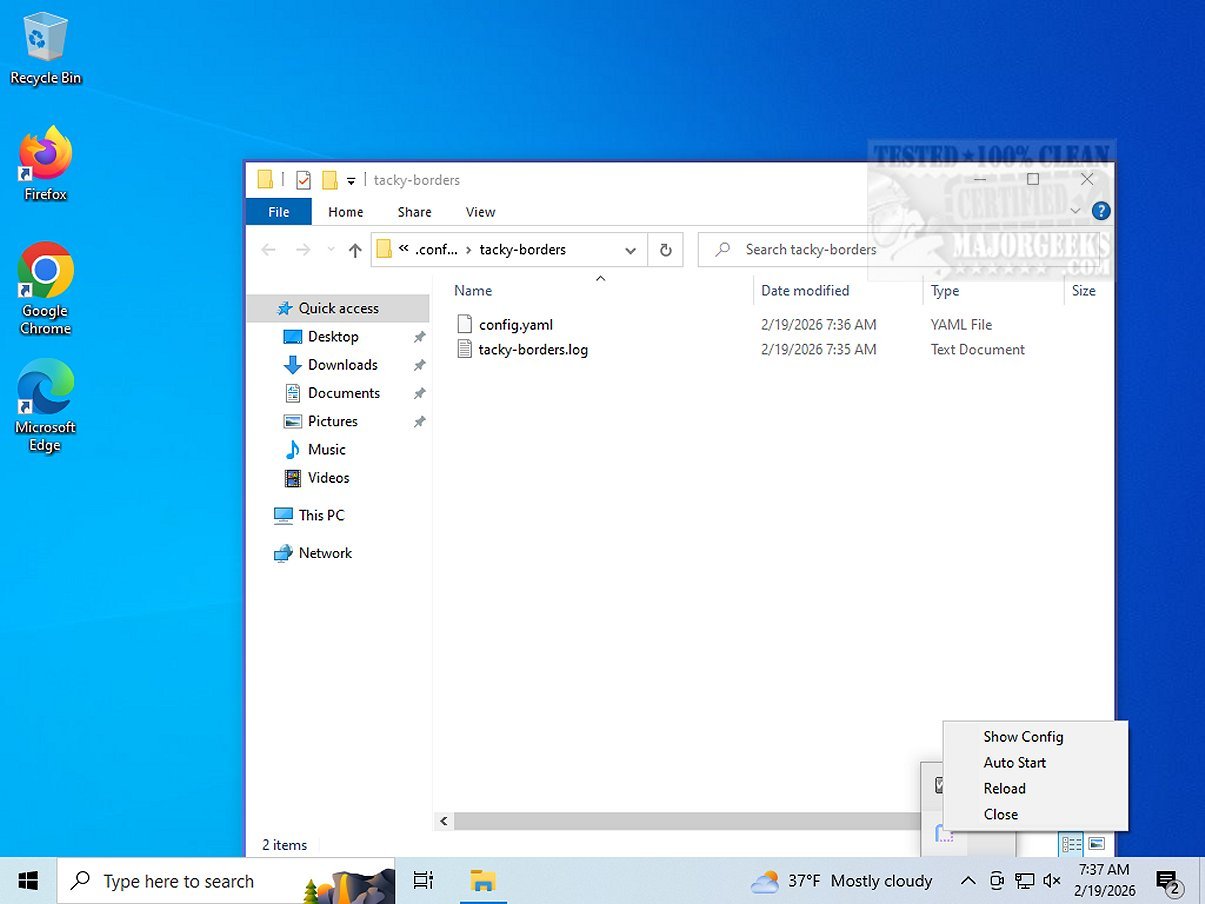The image size is (1205, 904).
Task: Expand the ribbon with the chevron
Action: [1075, 211]
